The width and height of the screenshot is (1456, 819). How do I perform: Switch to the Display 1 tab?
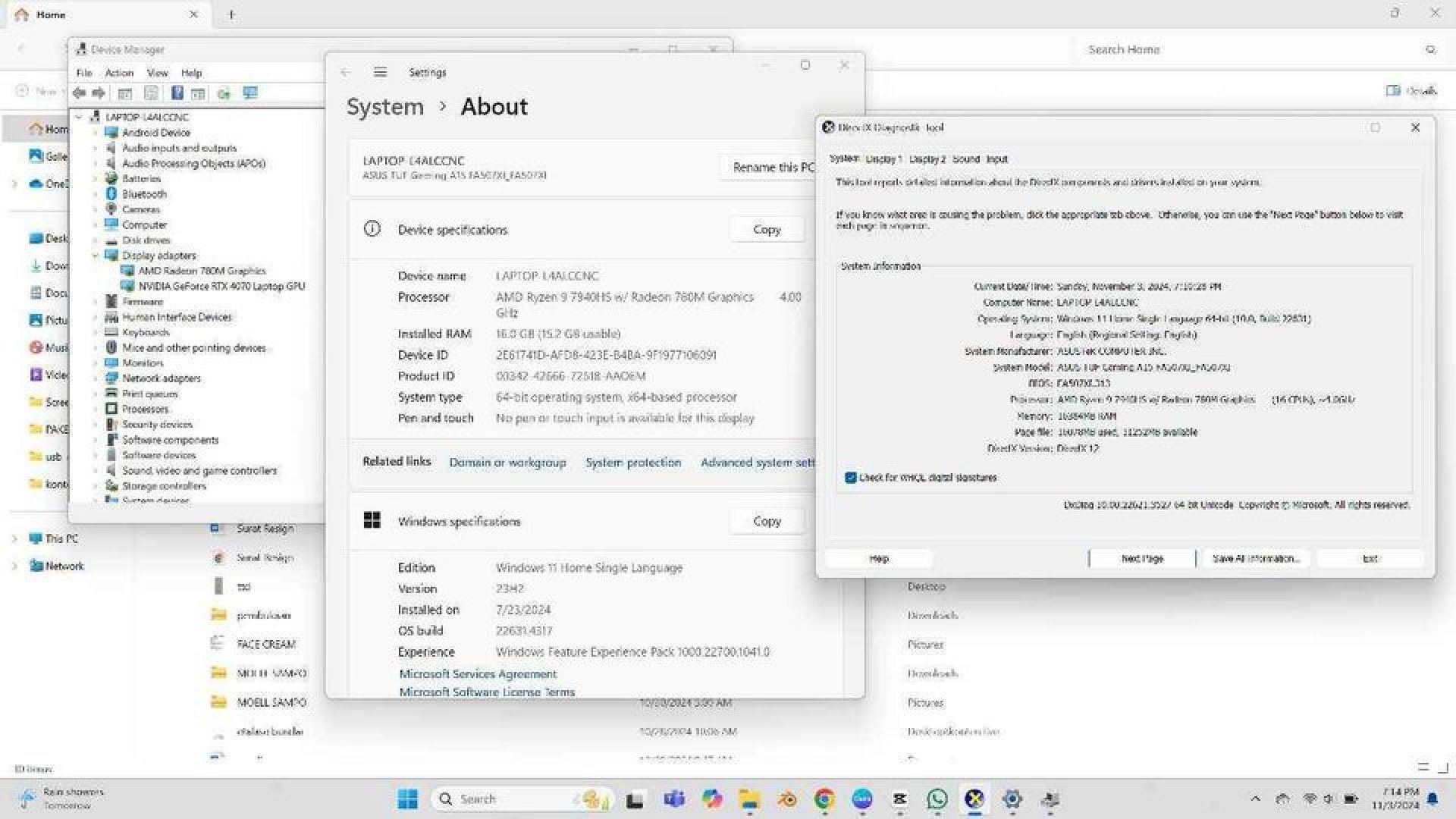pyautogui.click(x=883, y=159)
